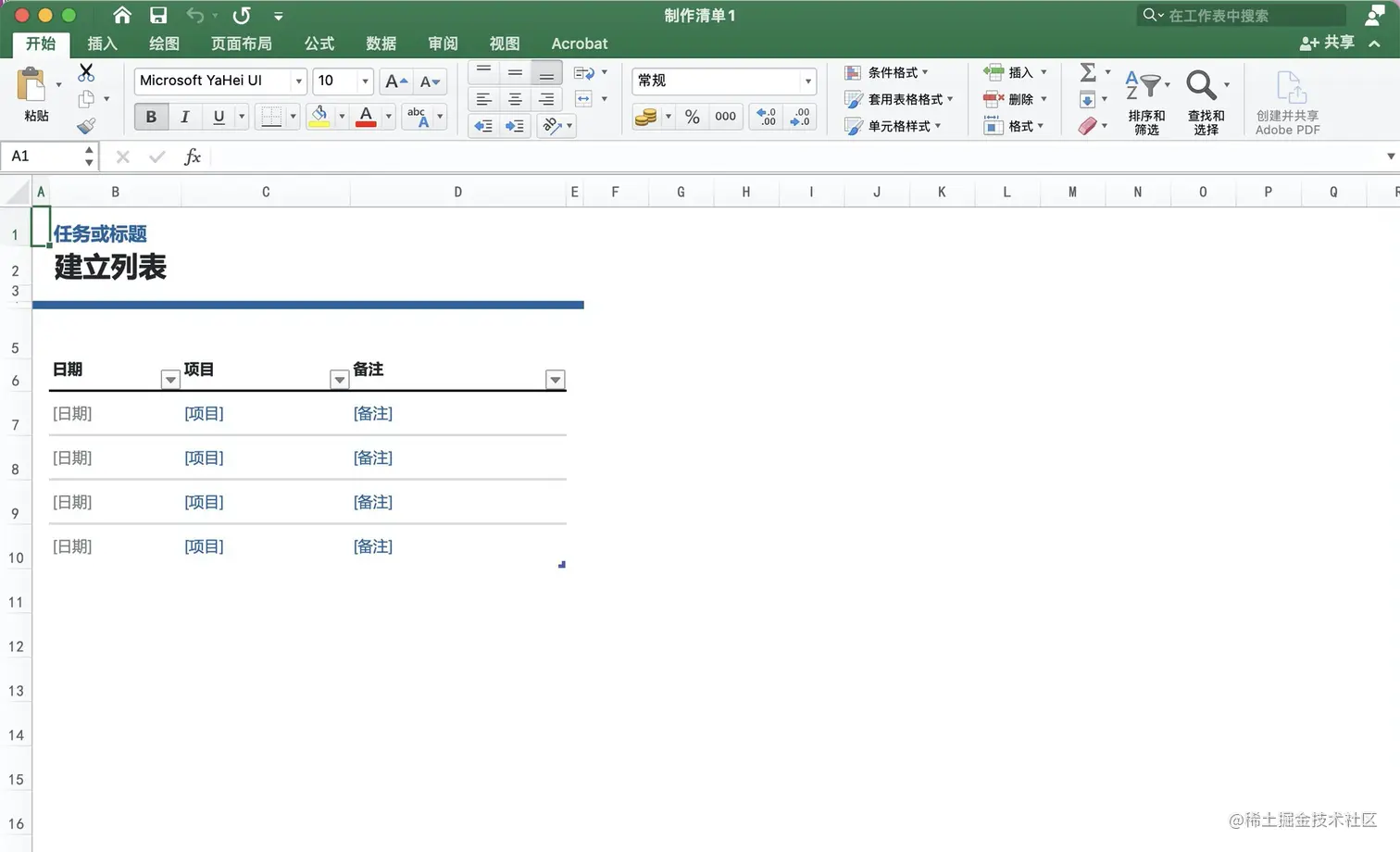This screenshot has height=852, width=1400.
Task: Click the 在工作表中搜索 search field
Action: point(1243,15)
